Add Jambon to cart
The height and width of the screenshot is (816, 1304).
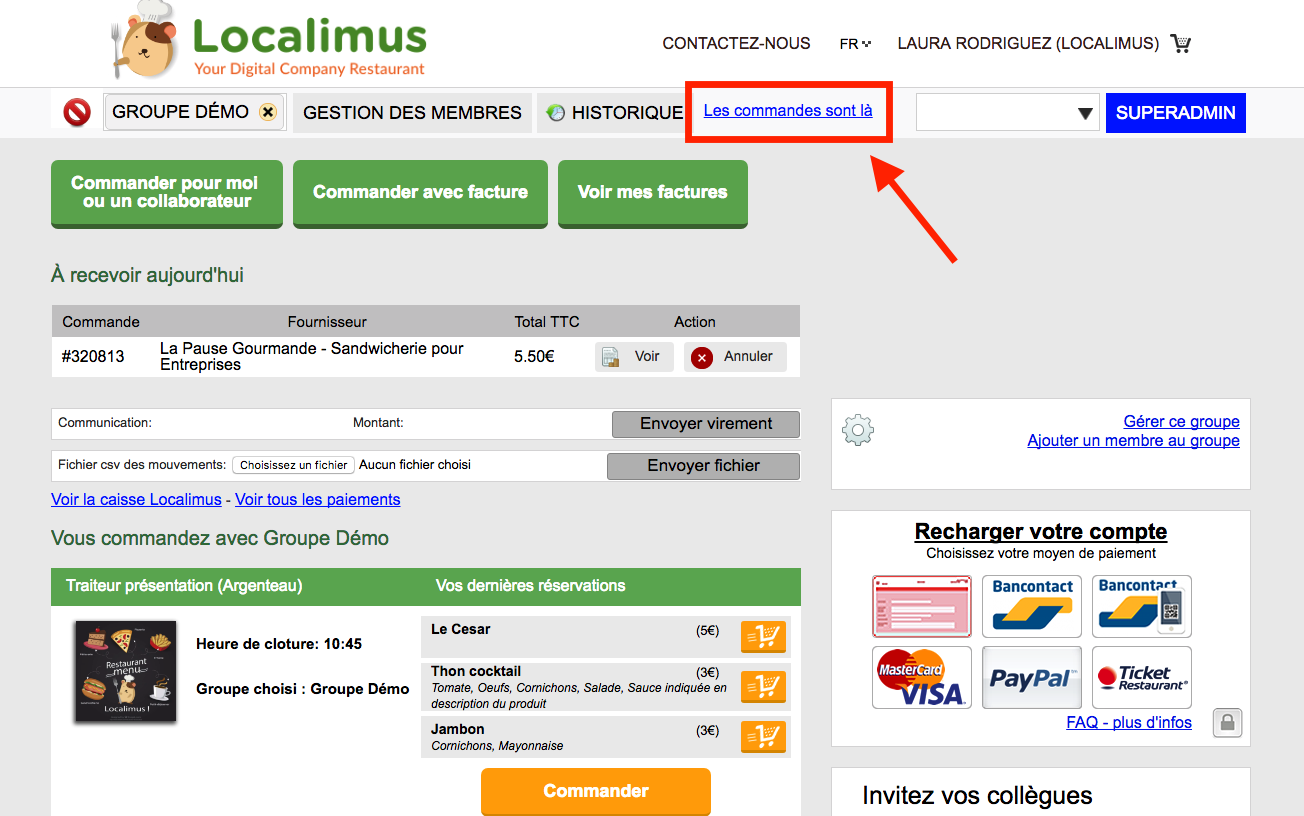pyautogui.click(x=763, y=737)
